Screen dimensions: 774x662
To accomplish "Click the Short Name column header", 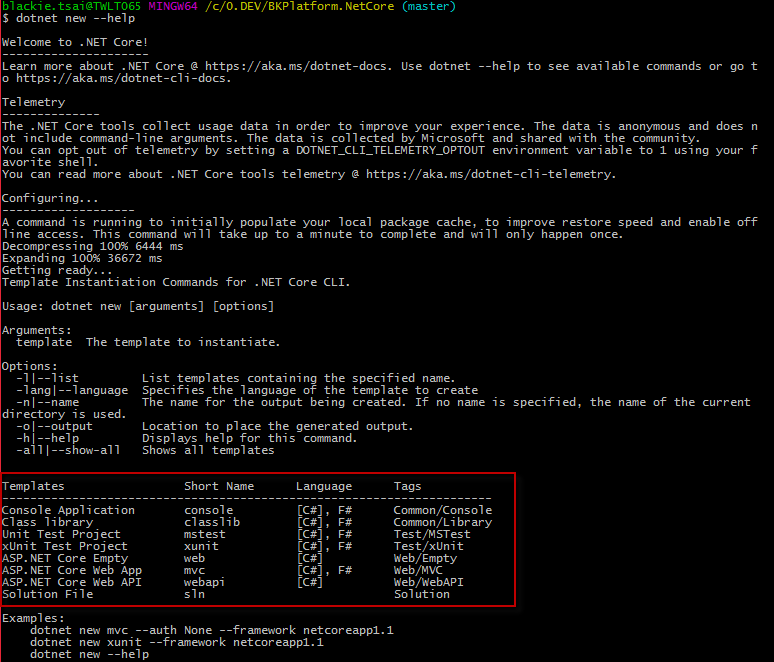I will pyautogui.click(x=219, y=486).
